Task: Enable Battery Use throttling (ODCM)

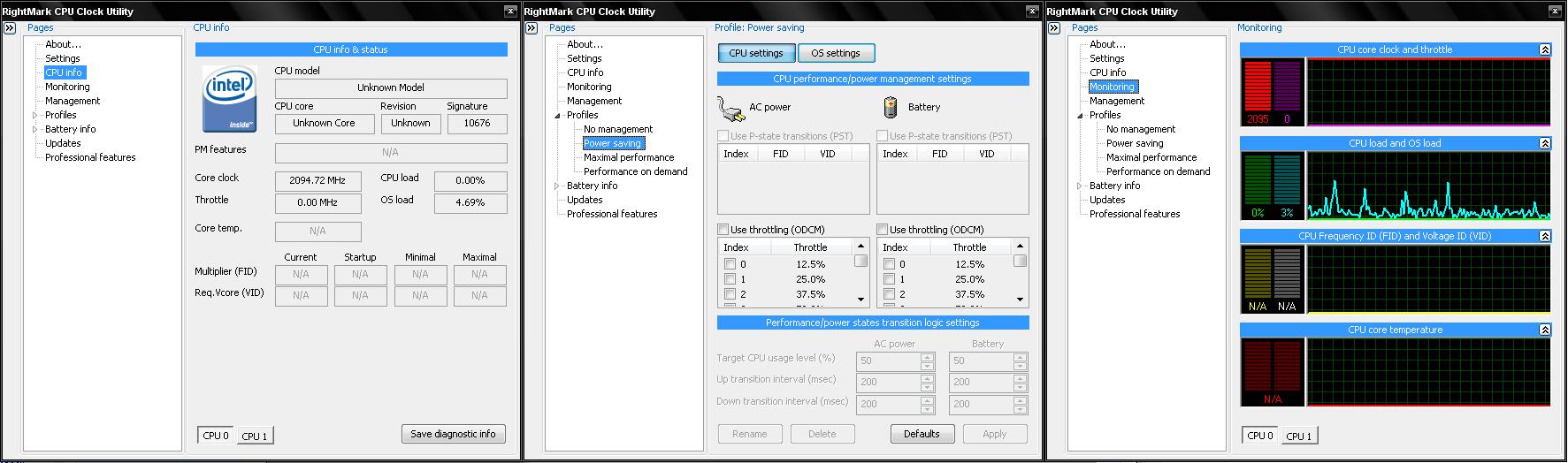Action: pyautogui.click(x=883, y=230)
